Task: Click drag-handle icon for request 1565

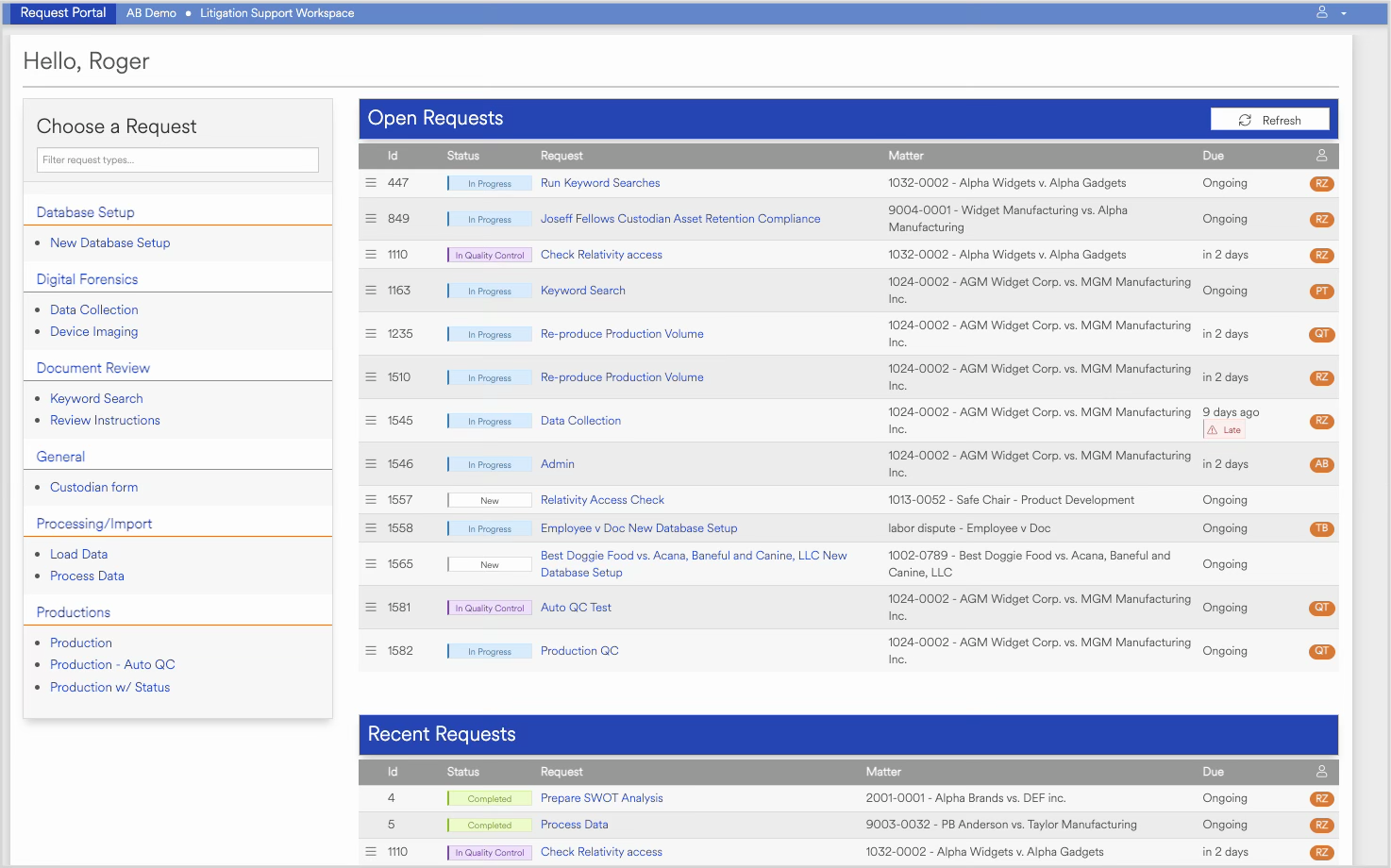Action: (x=371, y=564)
